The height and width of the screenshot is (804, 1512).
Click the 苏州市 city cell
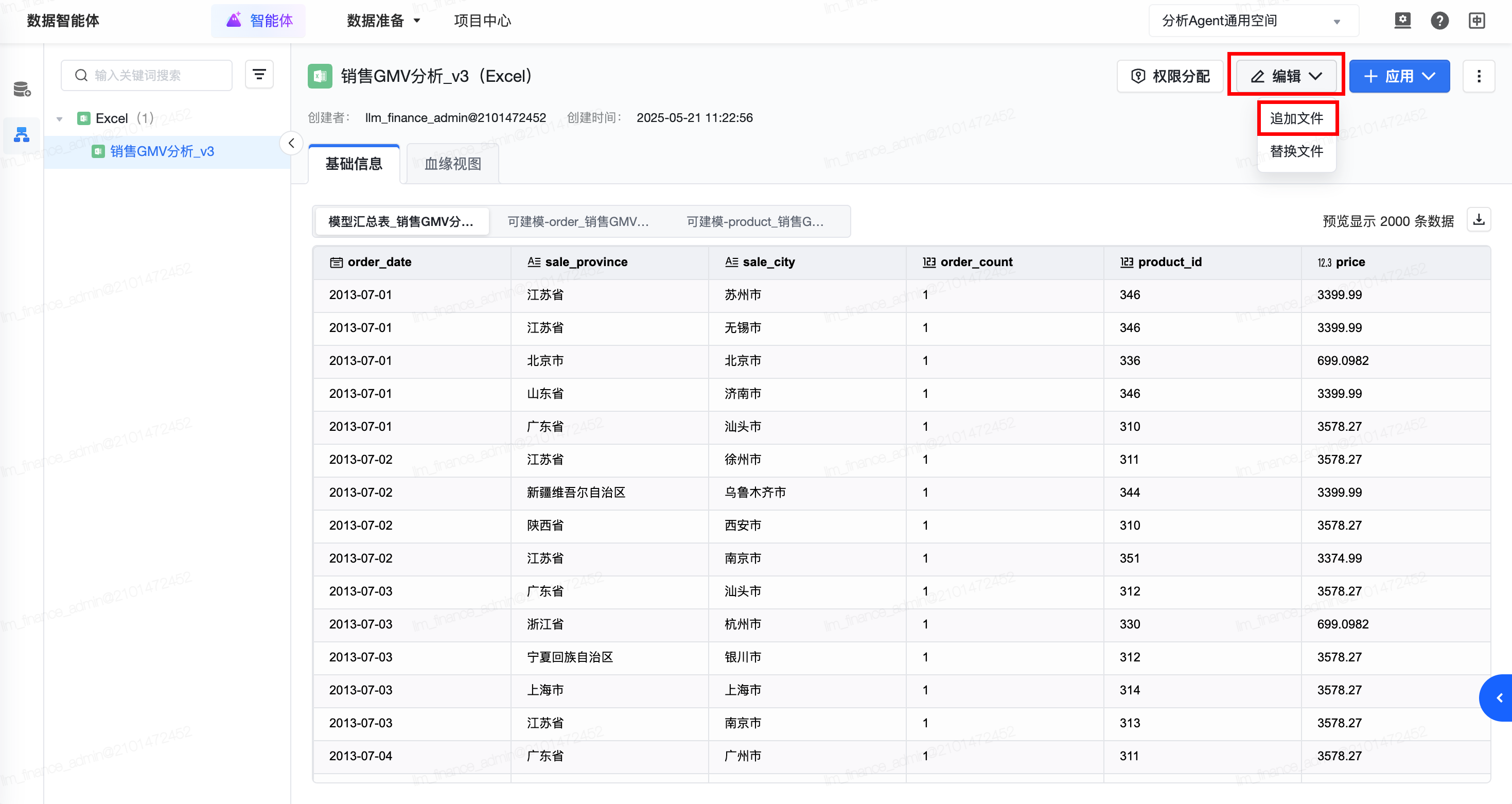coord(807,295)
